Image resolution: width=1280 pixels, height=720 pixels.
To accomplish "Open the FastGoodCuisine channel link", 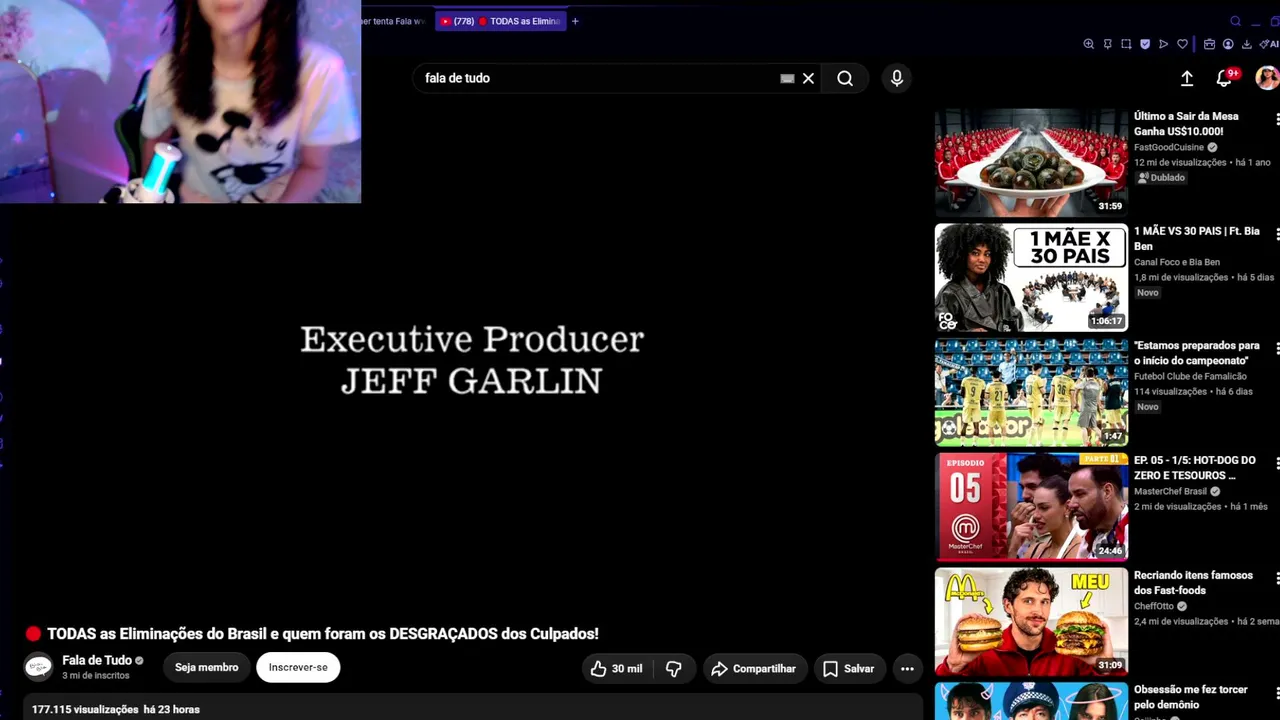I will click(1169, 147).
